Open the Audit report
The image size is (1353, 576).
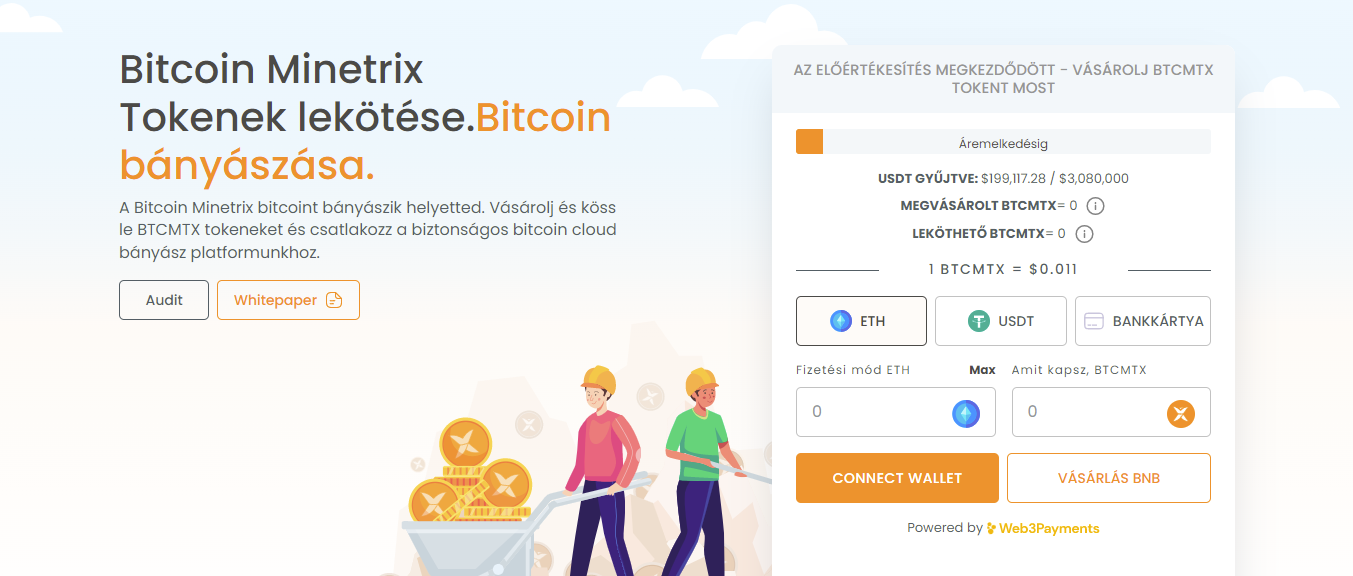point(164,300)
